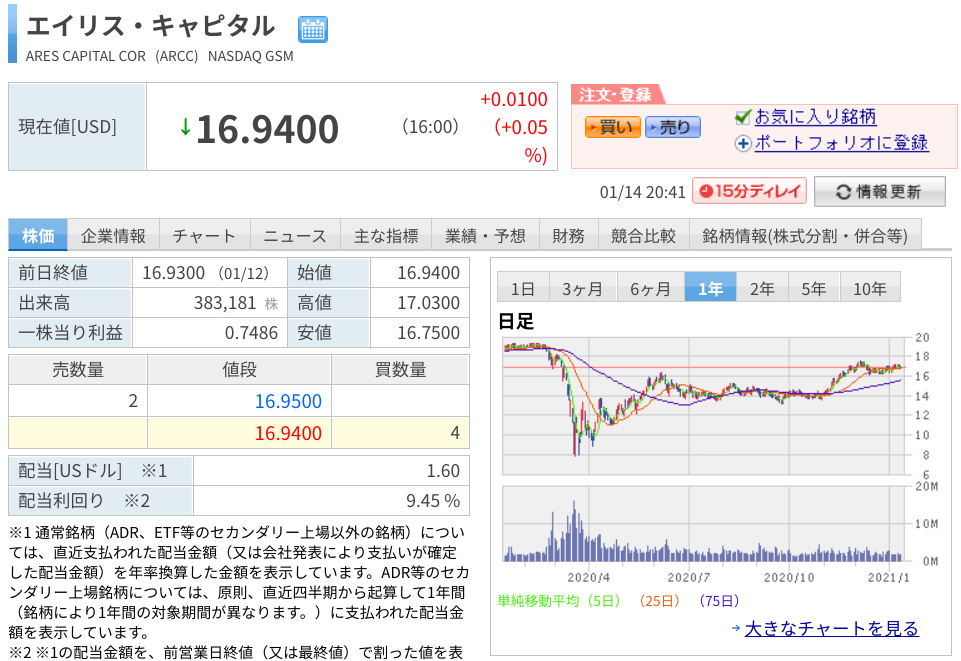Viewport: 961px width, 661px height.
Task: Click sell quantity 2 cell
Action: [78, 401]
